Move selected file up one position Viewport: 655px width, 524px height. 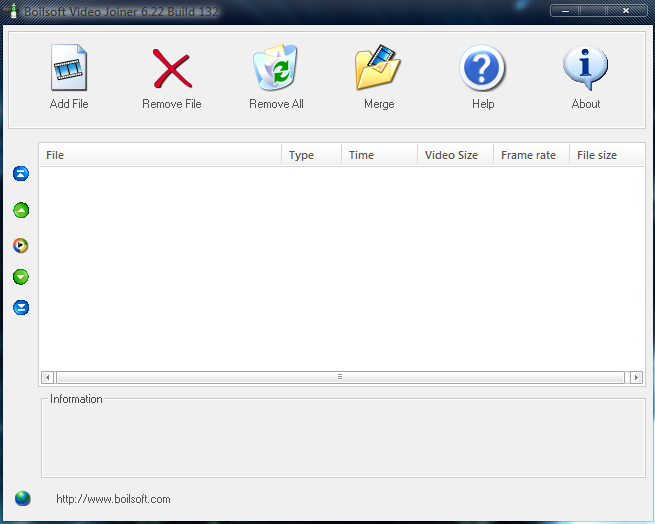pyautogui.click(x=21, y=210)
